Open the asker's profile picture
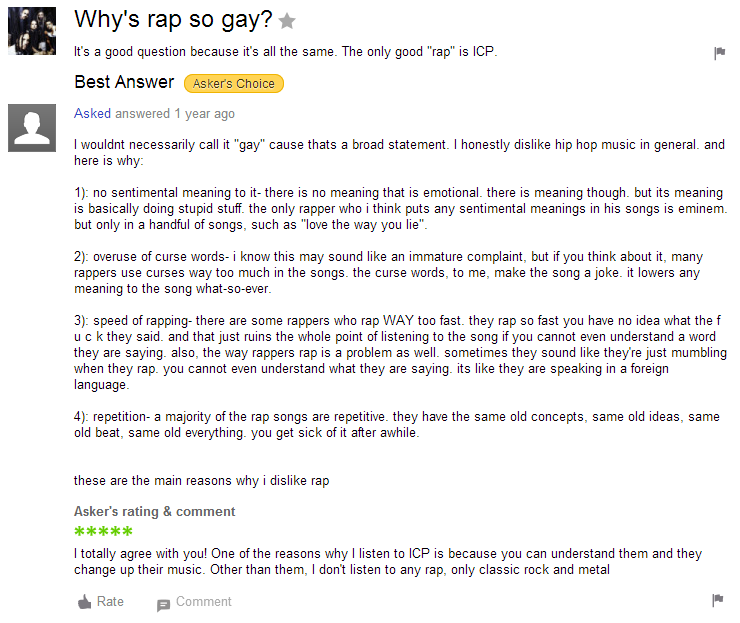This screenshot has height=623, width=740. tap(32, 31)
